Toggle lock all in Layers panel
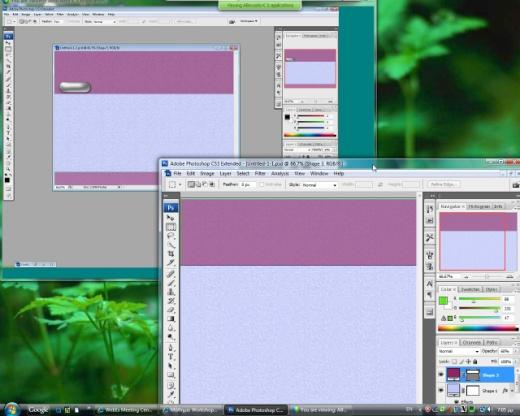 [x=475, y=361]
